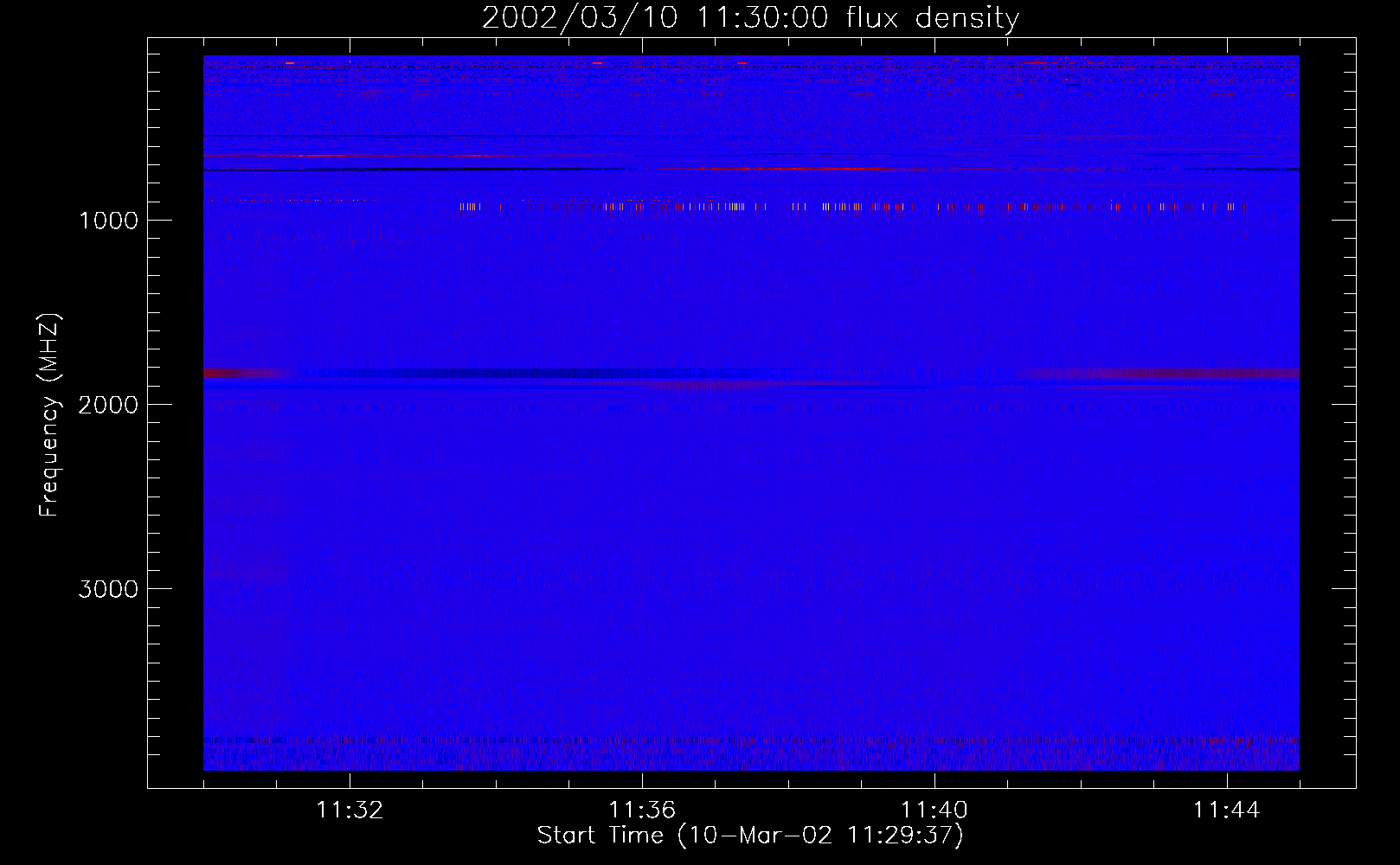
Task: Click the 11:40 time tick label
Action: click(x=934, y=811)
